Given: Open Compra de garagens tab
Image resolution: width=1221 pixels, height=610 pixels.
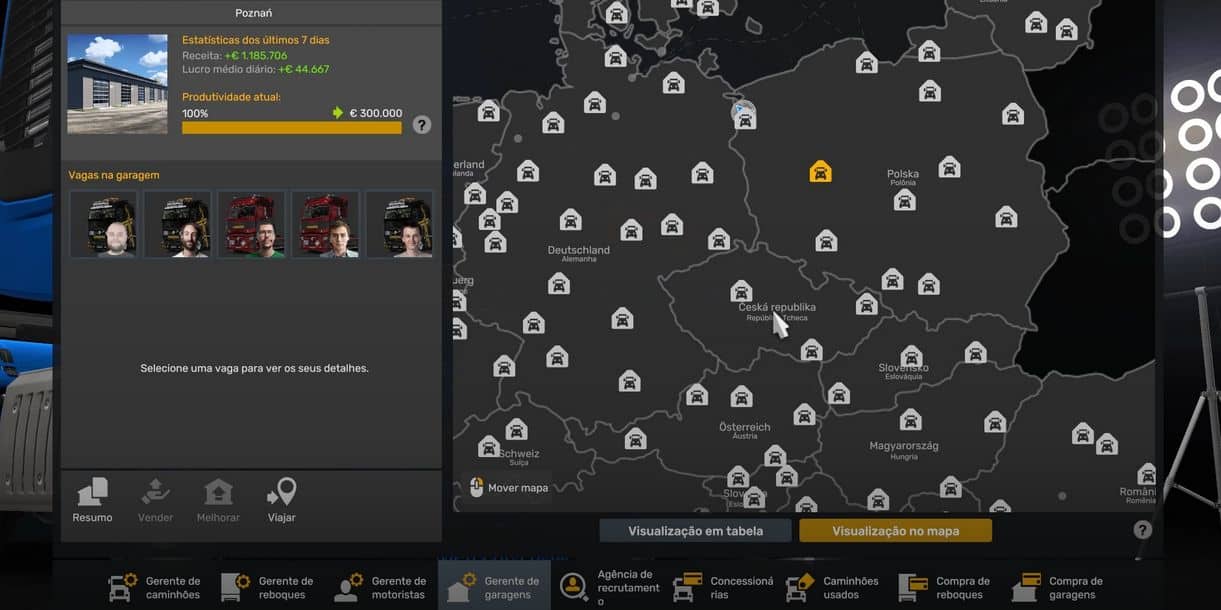Looking at the screenshot, I should pos(1058,587).
